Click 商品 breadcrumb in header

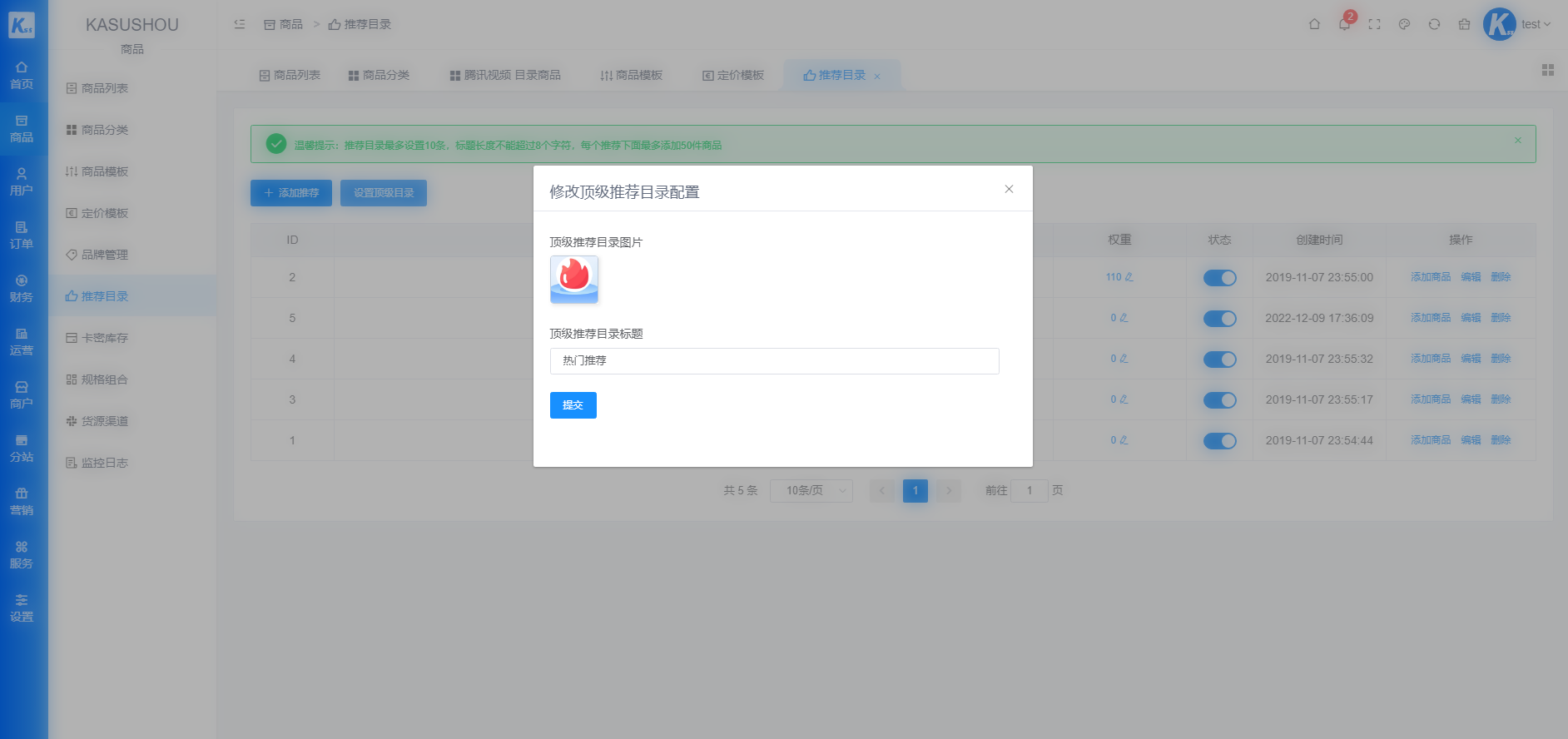click(284, 24)
